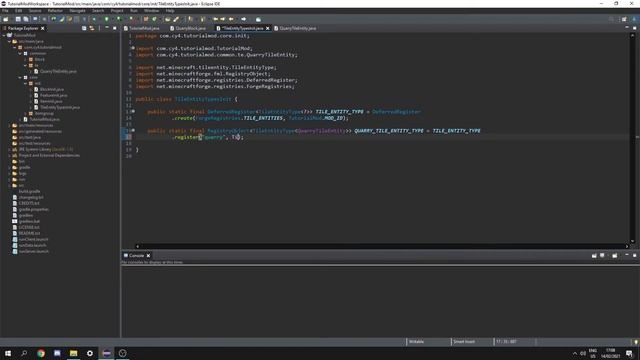This screenshot has width=640, height=360.
Task: Click the Writable status bar entry
Action: (x=416, y=342)
